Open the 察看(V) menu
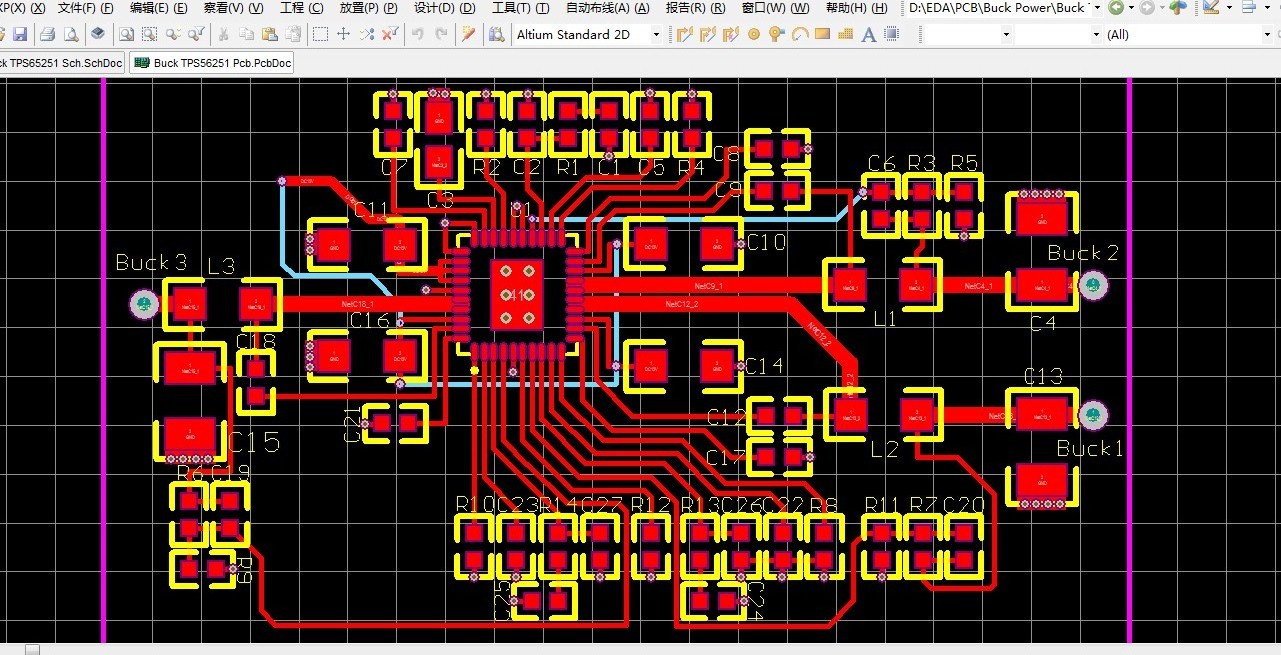The image size is (1281, 655). tap(233, 8)
